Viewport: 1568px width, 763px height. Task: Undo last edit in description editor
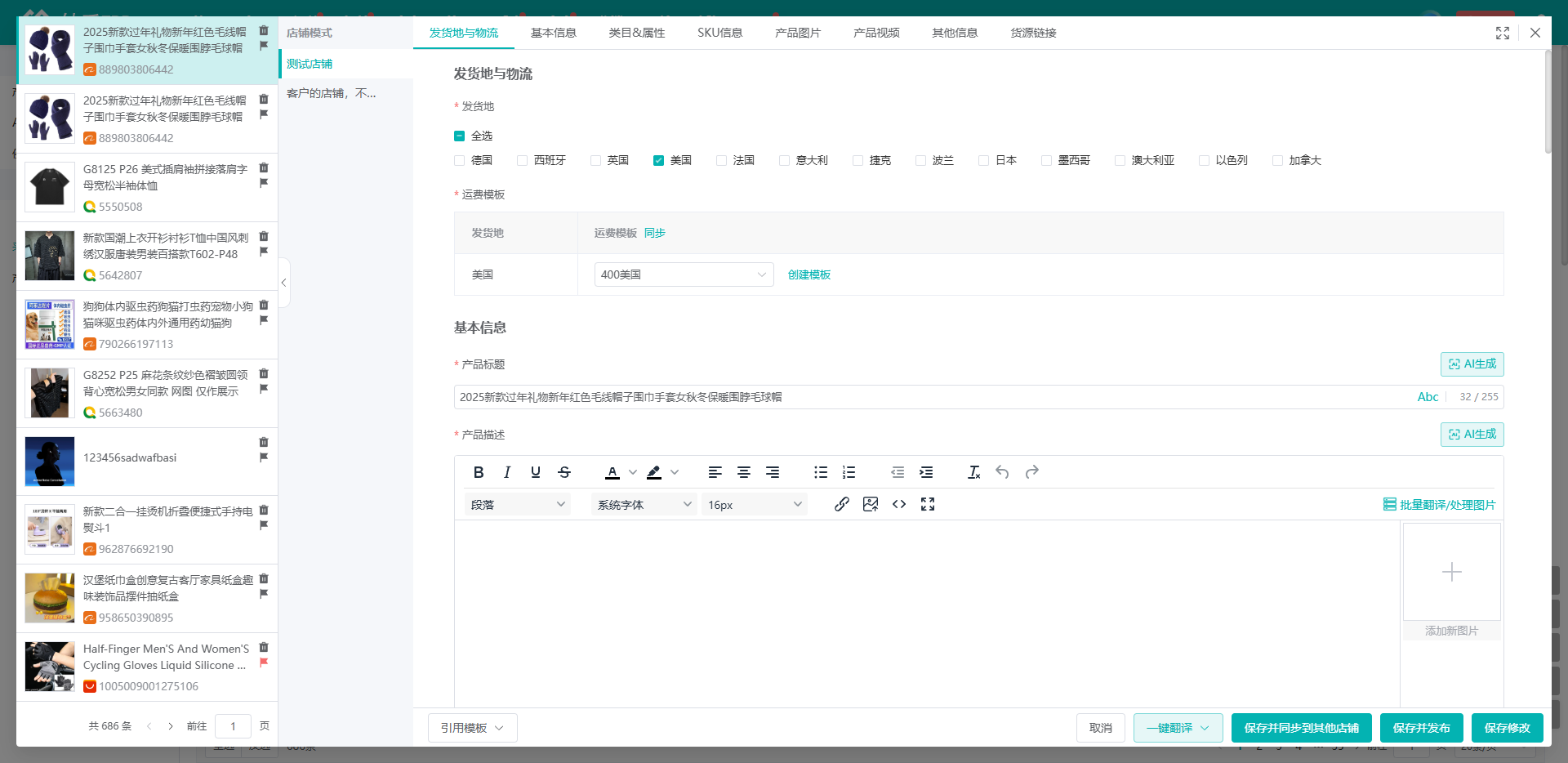[x=1002, y=472]
